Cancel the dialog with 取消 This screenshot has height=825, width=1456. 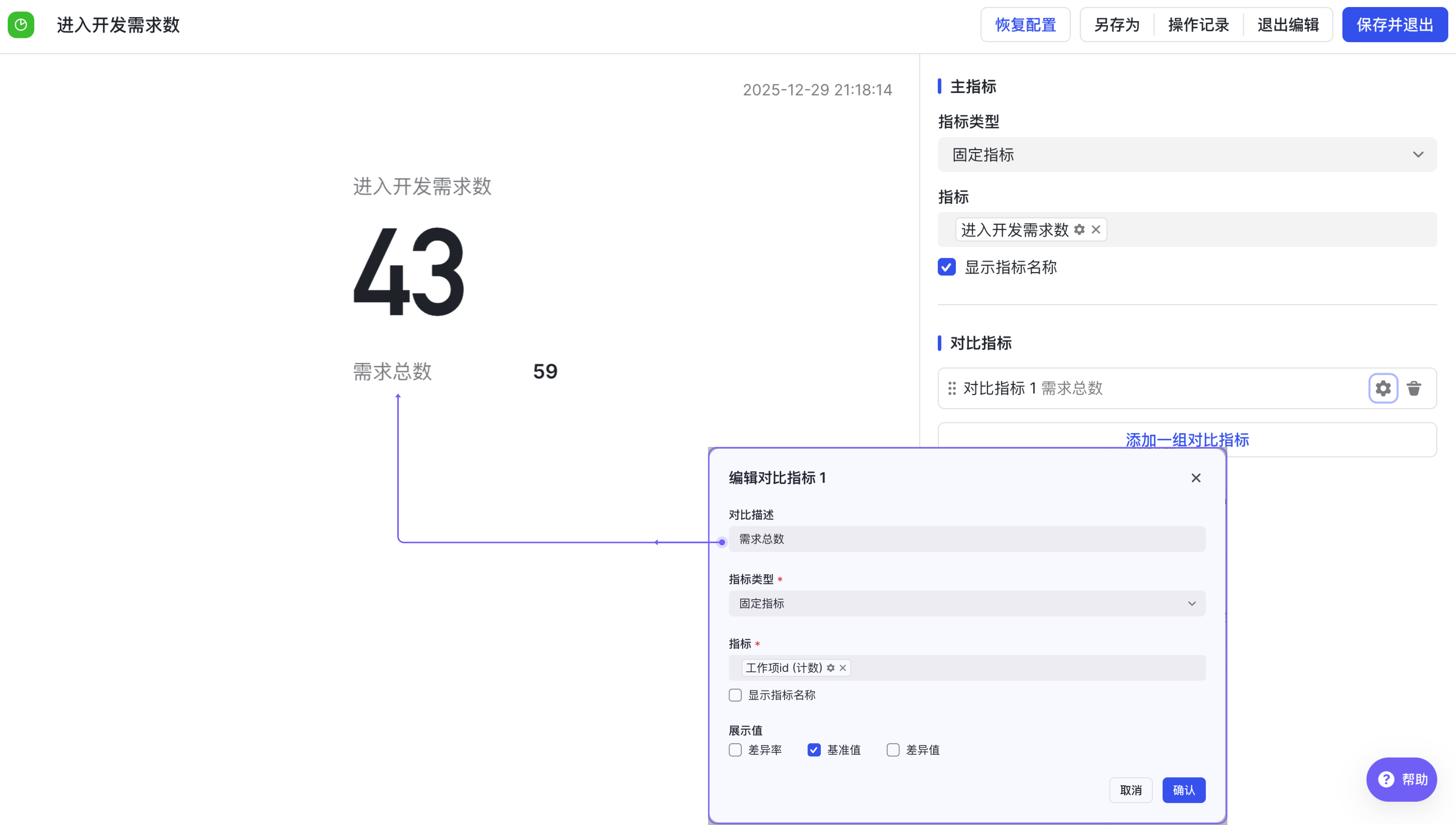(x=1131, y=791)
